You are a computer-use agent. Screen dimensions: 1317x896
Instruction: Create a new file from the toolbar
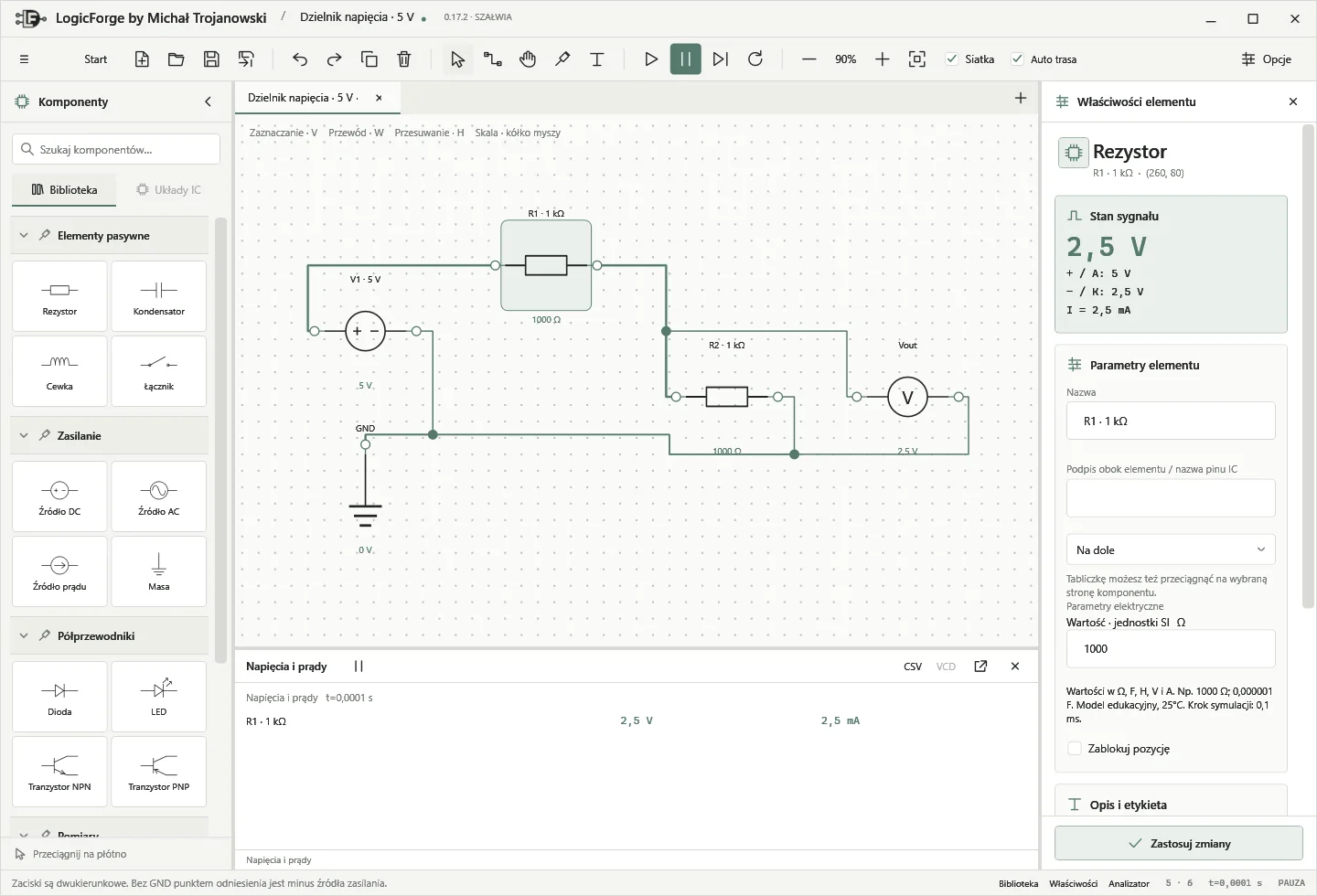click(x=142, y=59)
